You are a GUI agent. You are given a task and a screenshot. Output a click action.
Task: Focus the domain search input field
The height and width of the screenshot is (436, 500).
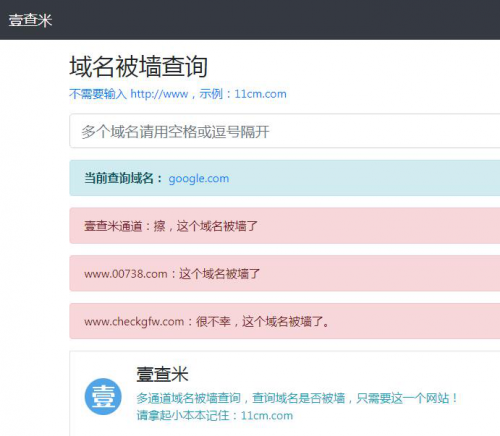[285, 131]
